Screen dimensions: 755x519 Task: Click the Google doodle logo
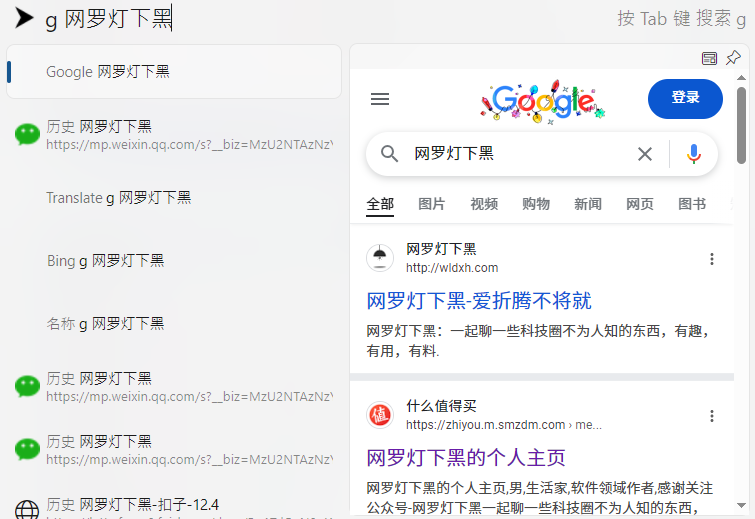pyautogui.click(x=543, y=102)
